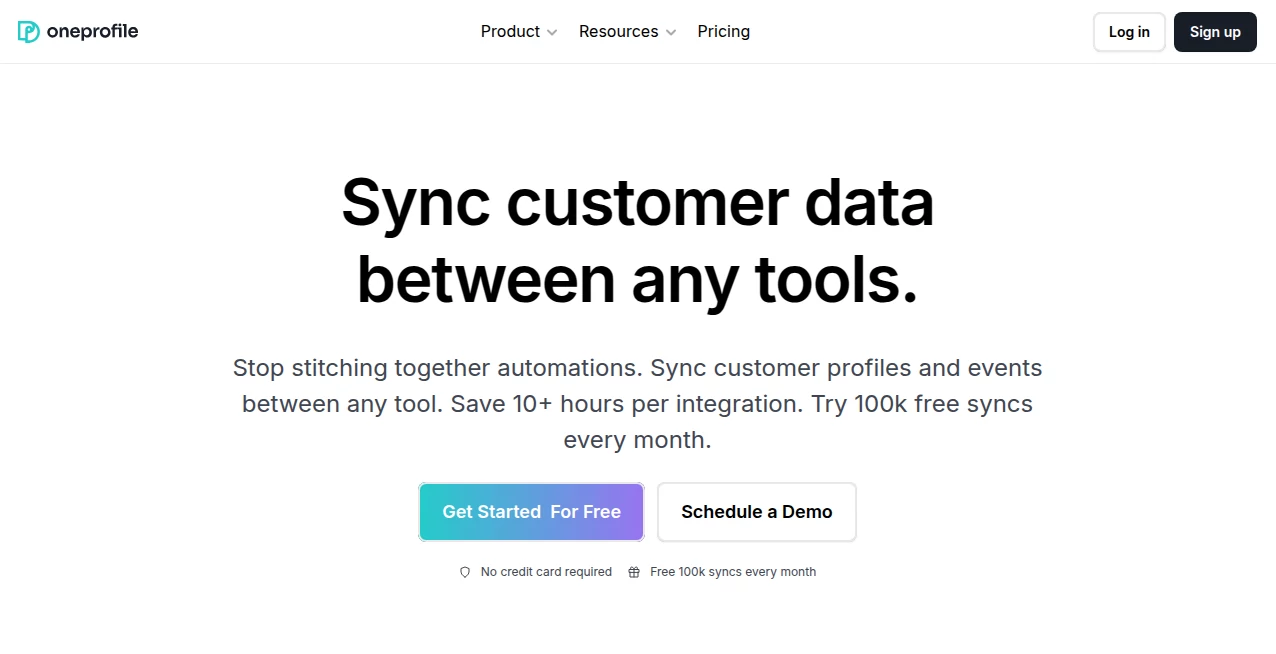This screenshot has width=1276, height=654.
Task: Click the gift icon beside free syncs text
Action: pyautogui.click(x=634, y=571)
